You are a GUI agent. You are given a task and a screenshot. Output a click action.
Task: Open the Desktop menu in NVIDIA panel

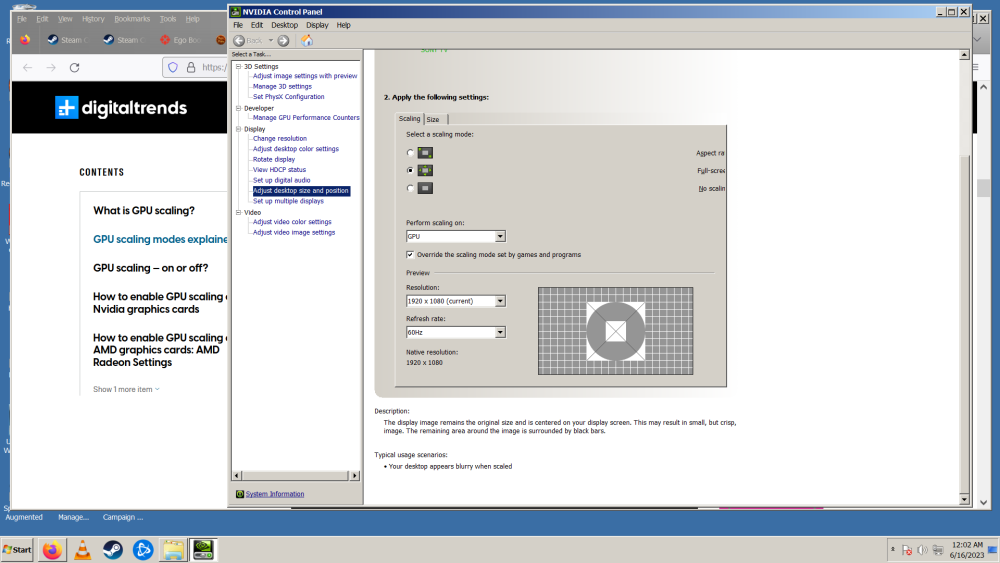click(x=284, y=25)
